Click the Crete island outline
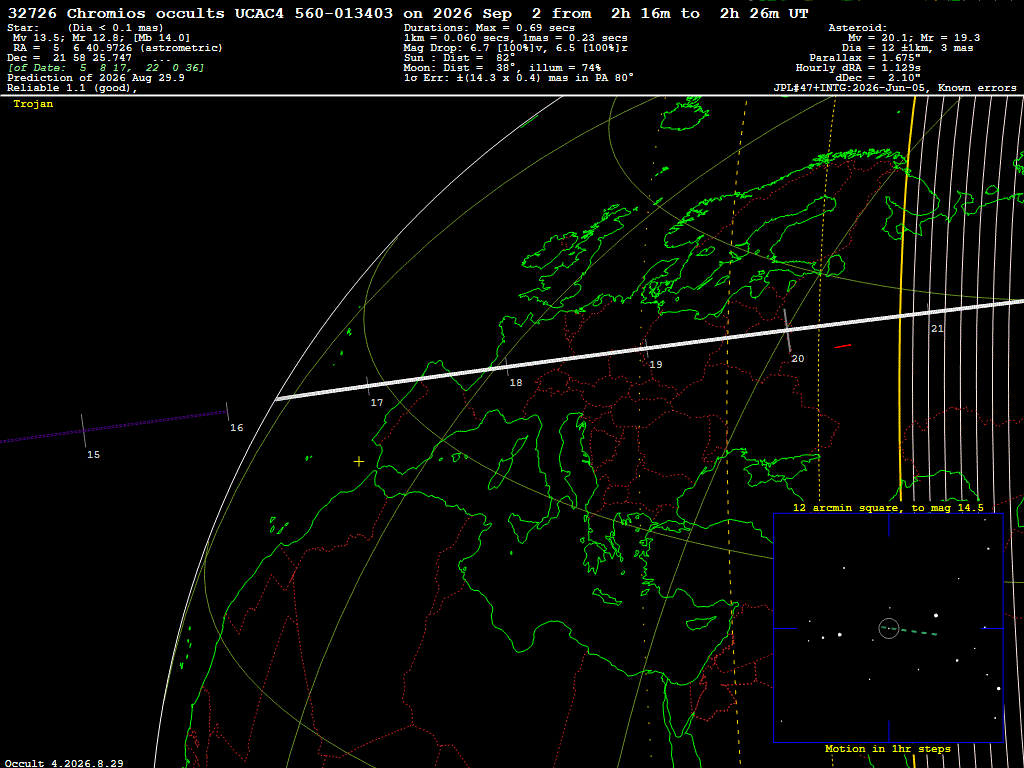 607,597
